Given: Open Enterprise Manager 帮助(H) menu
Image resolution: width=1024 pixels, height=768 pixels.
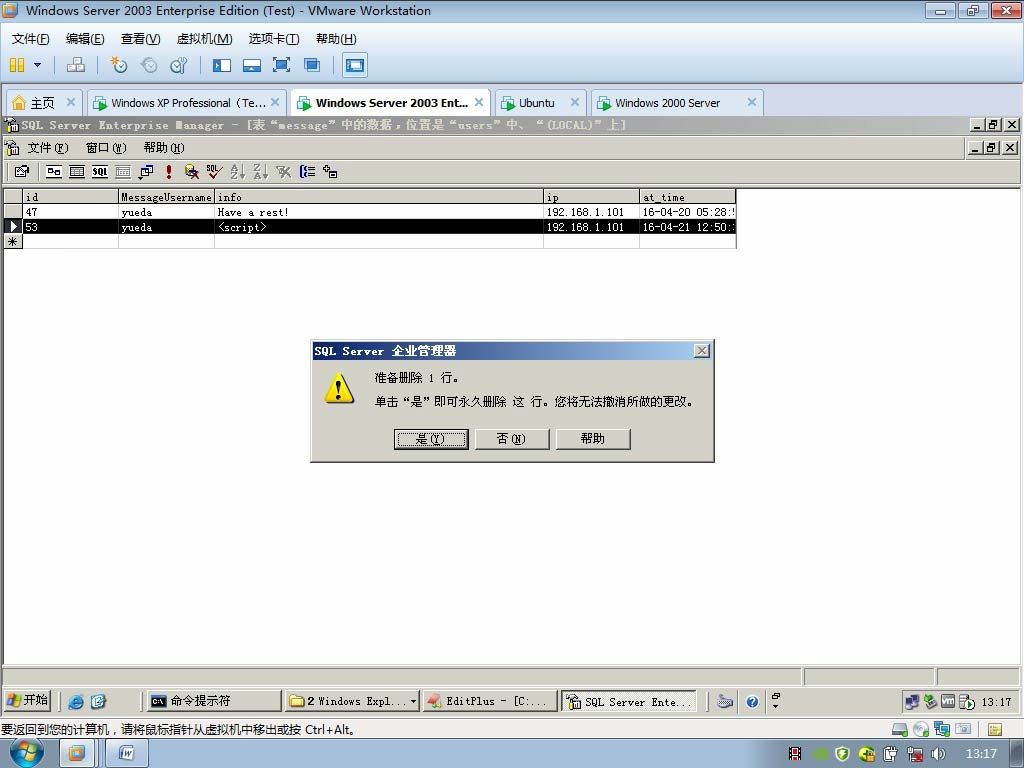Looking at the screenshot, I should pos(164,148).
